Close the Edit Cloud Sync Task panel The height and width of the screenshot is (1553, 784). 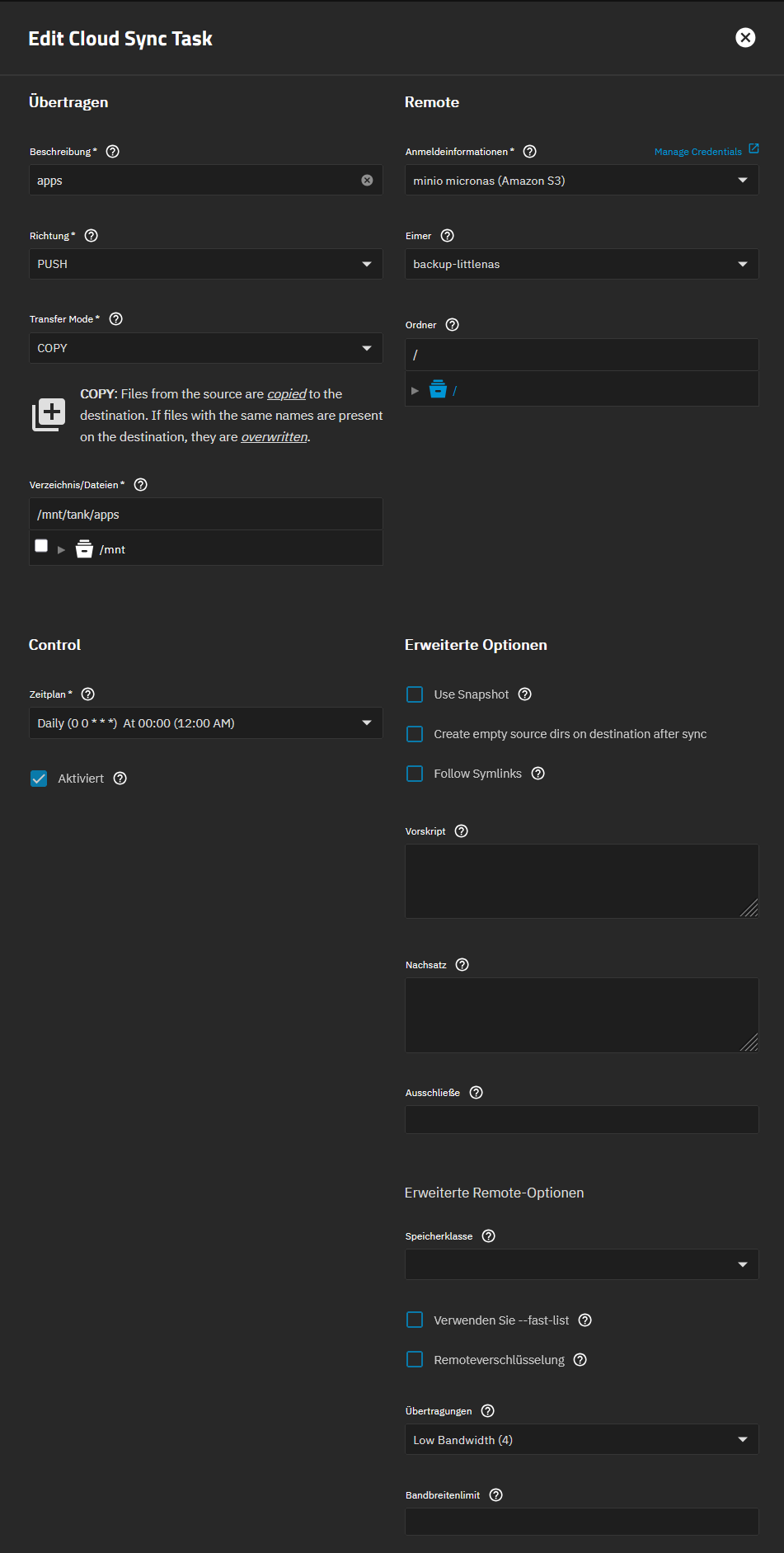(x=745, y=37)
